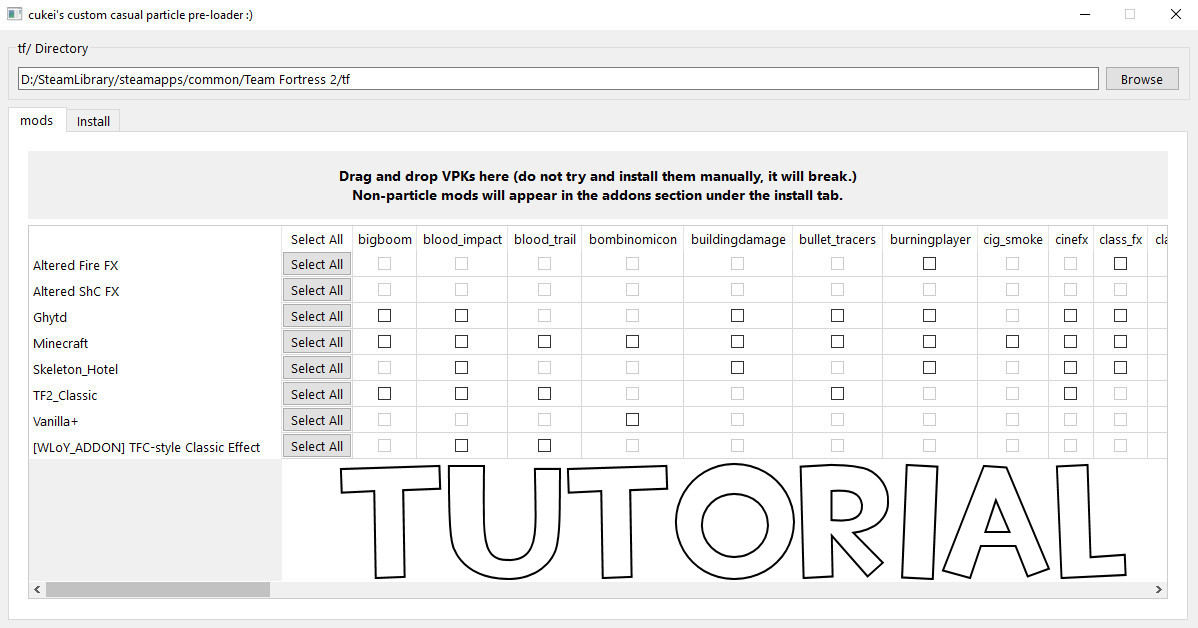The image size is (1198, 628).
Task: Toggle cig_smoke for Minecraft
Action: tap(1012, 341)
